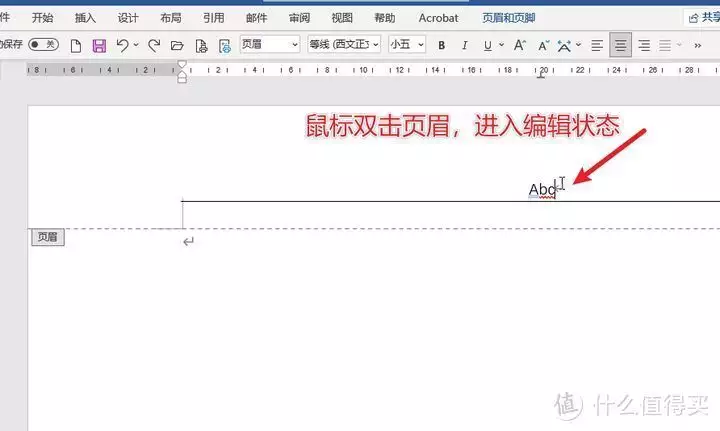Open a file with the folder icon
The width and height of the screenshot is (720, 431).
(x=177, y=45)
